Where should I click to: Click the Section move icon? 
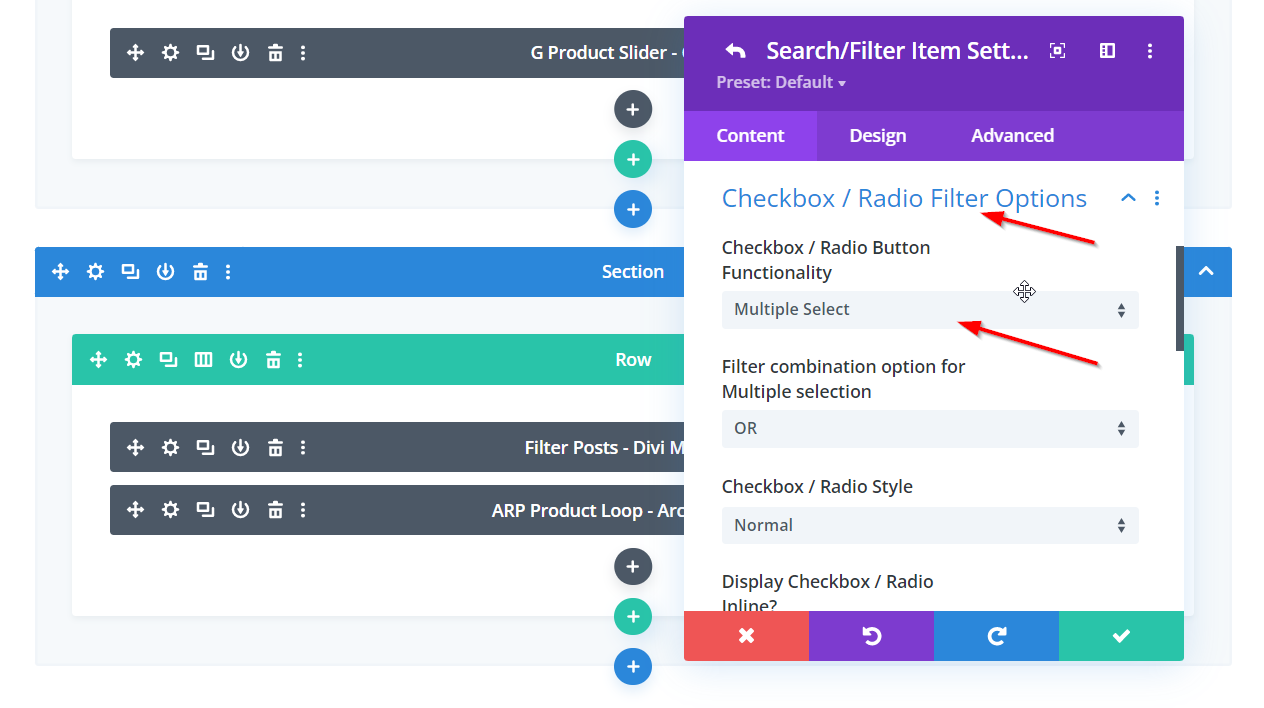[60, 272]
